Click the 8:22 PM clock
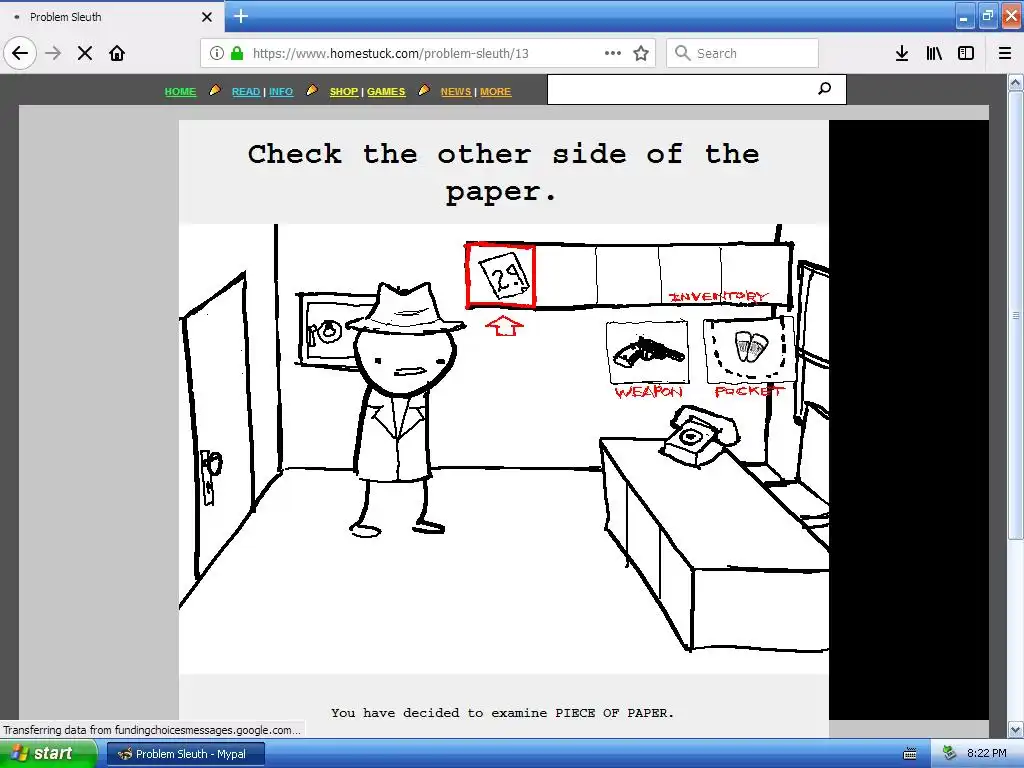1024x768 pixels. [x=987, y=754]
